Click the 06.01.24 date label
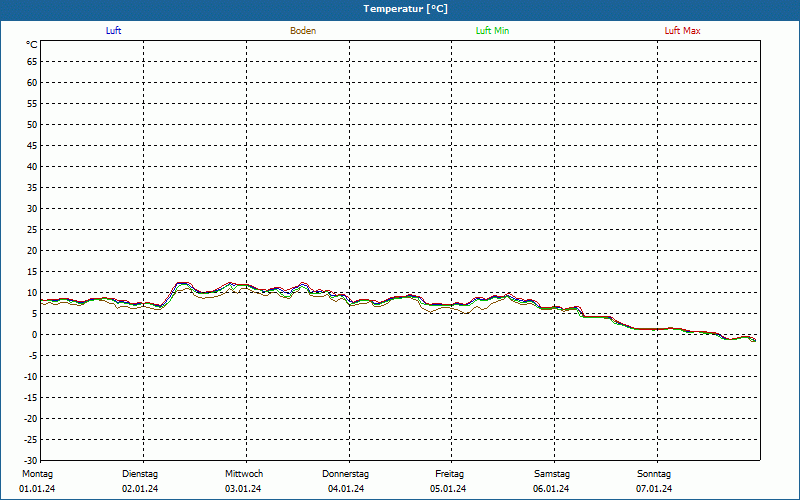Screen dimensions: 800x500 pyautogui.click(x=551, y=489)
